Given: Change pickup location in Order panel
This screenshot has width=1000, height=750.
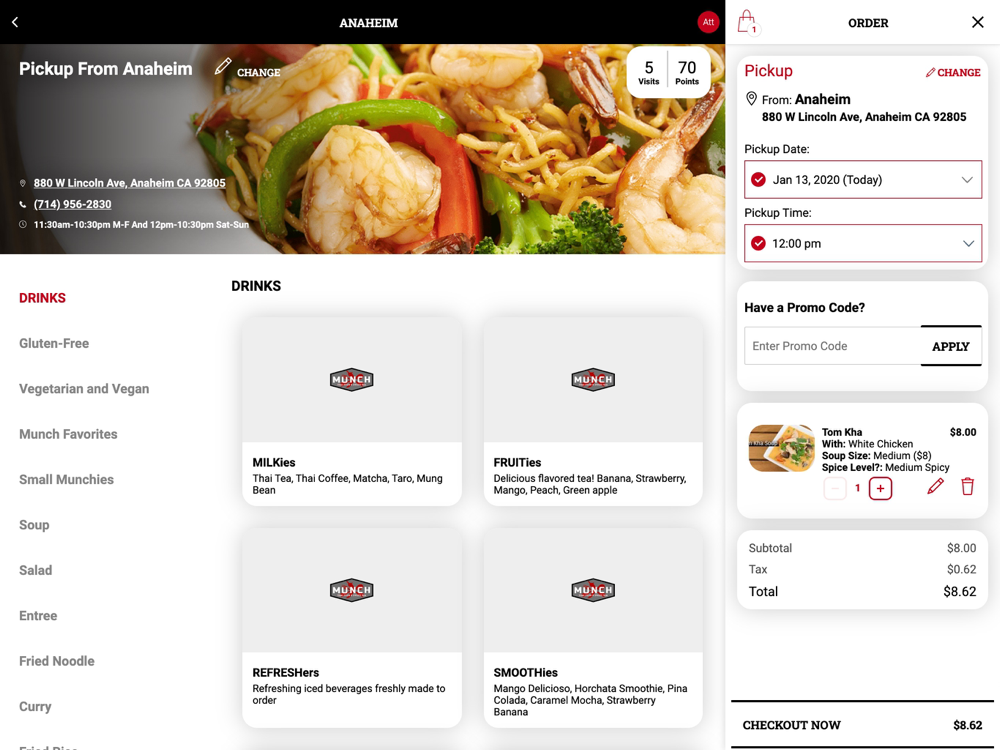Looking at the screenshot, I should (x=953, y=72).
